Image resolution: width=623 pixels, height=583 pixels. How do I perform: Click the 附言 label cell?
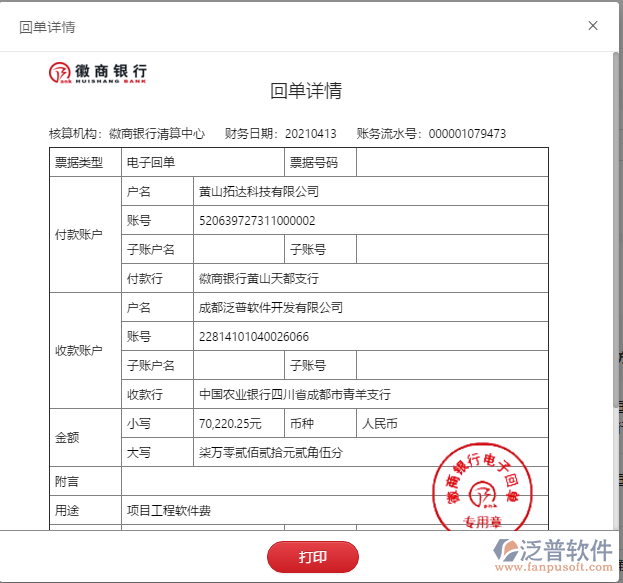point(85,481)
